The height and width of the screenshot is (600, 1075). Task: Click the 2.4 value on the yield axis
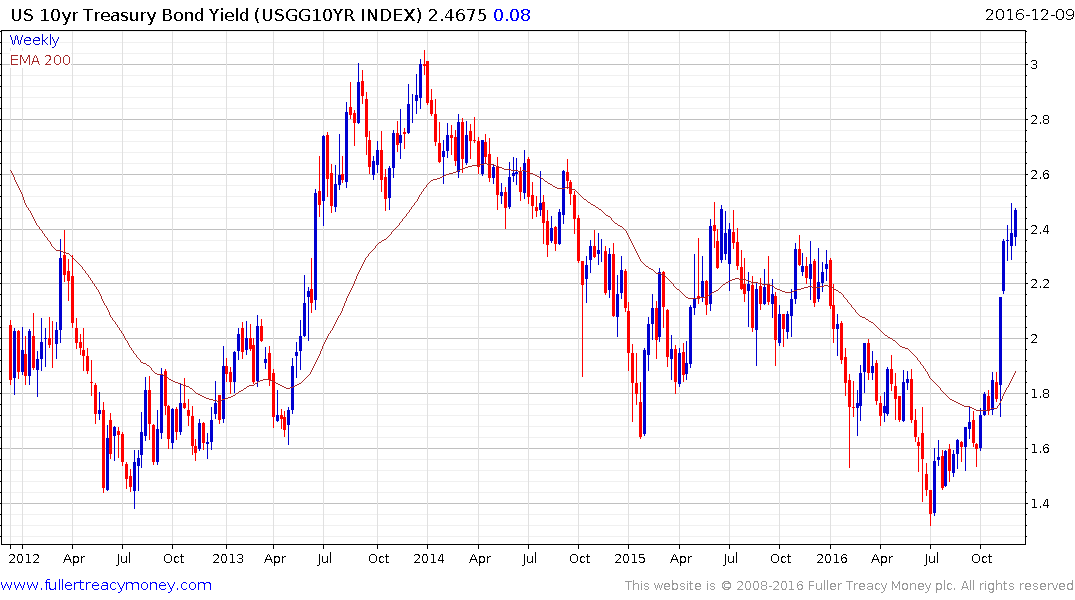[x=1040, y=230]
